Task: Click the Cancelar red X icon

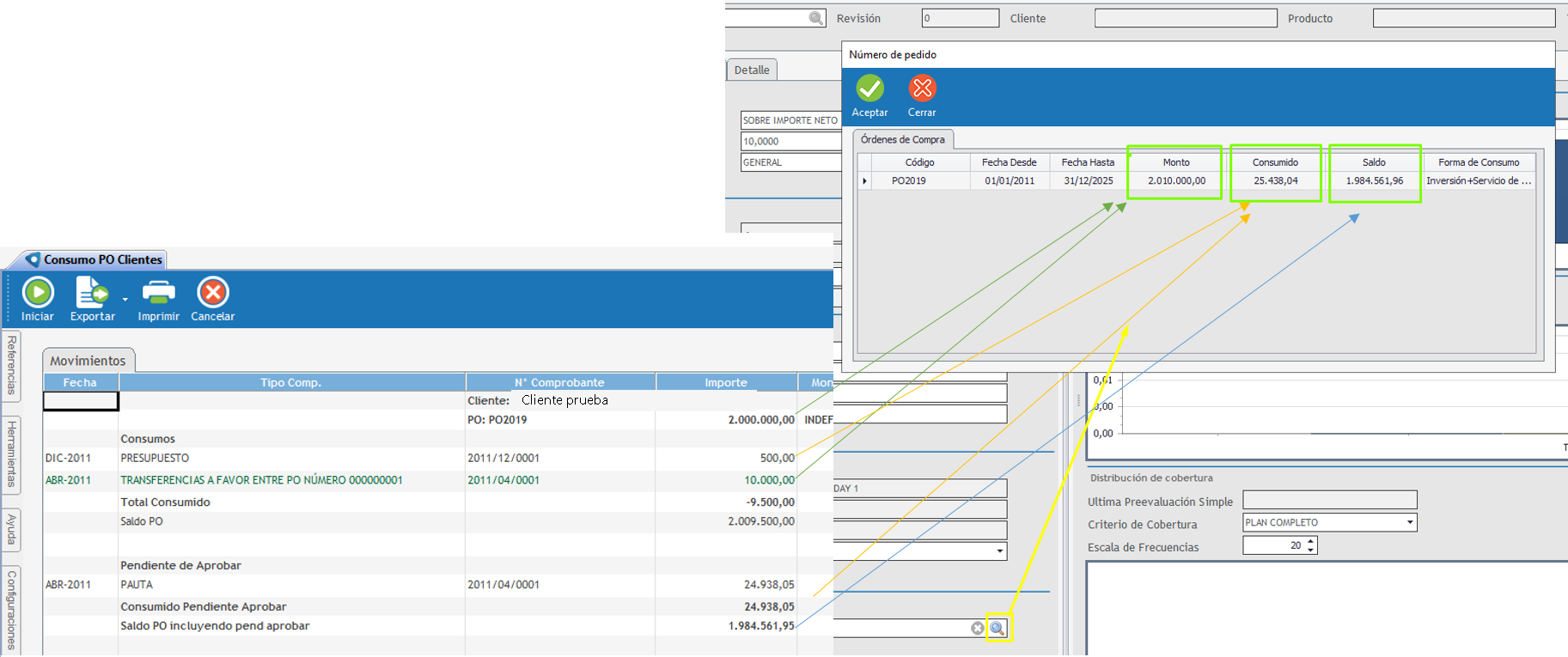Action: coord(212,293)
